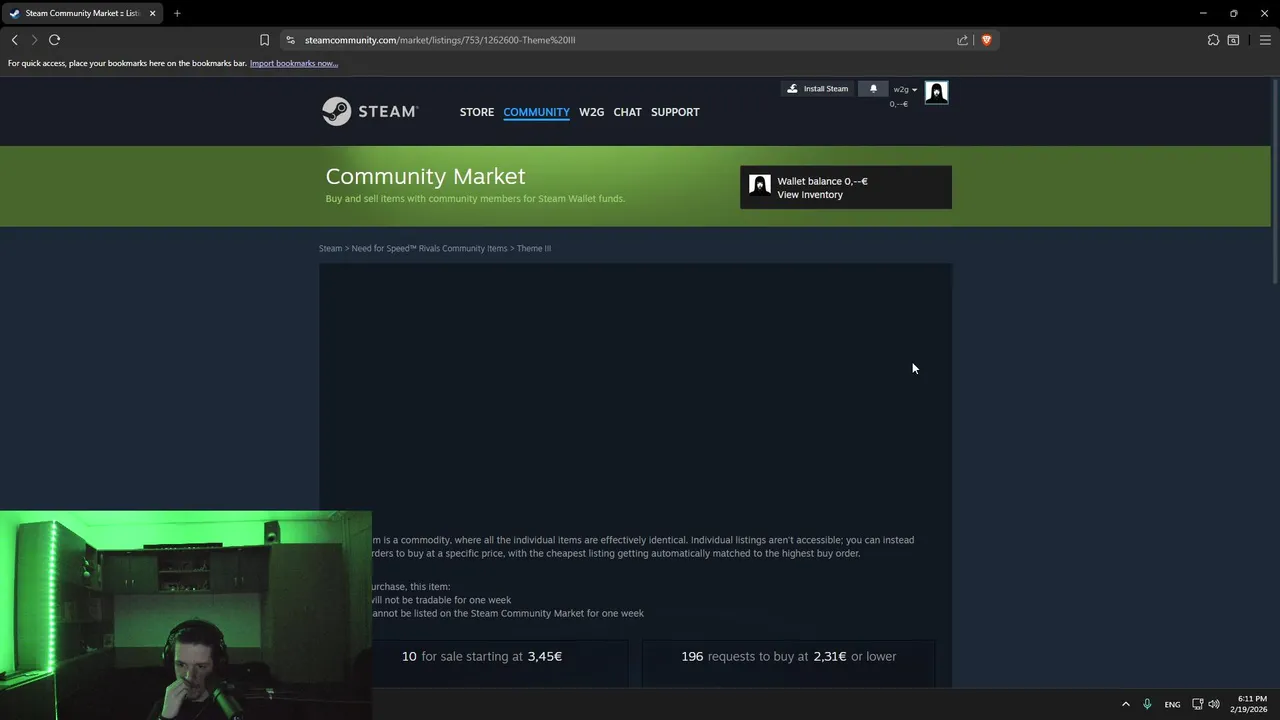The image size is (1280, 720).
Task: Open the CHAT menu item
Action: pyautogui.click(x=627, y=112)
